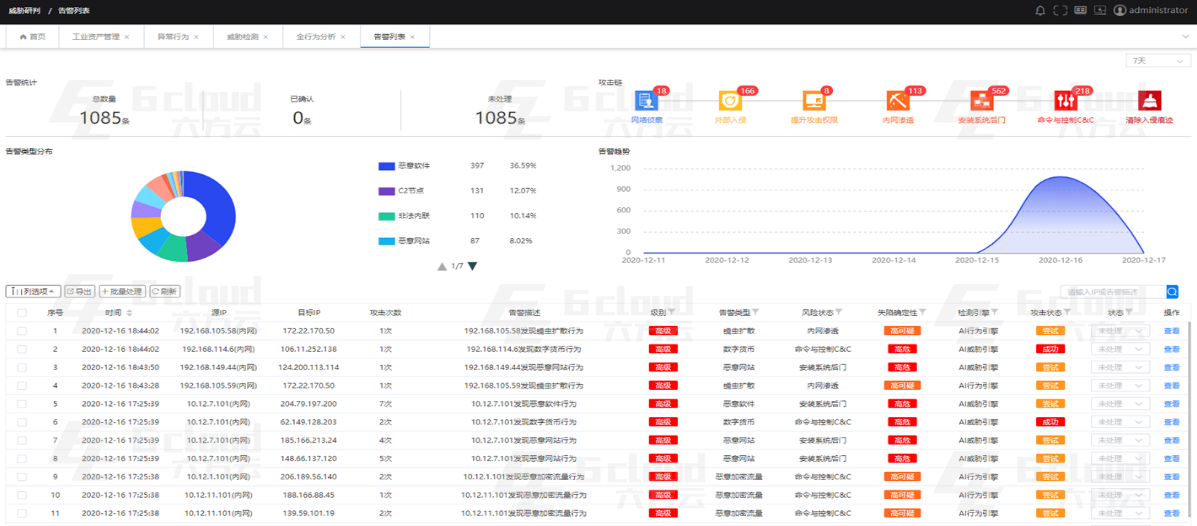Open row 6 未处理 status dropdown

(1120, 422)
